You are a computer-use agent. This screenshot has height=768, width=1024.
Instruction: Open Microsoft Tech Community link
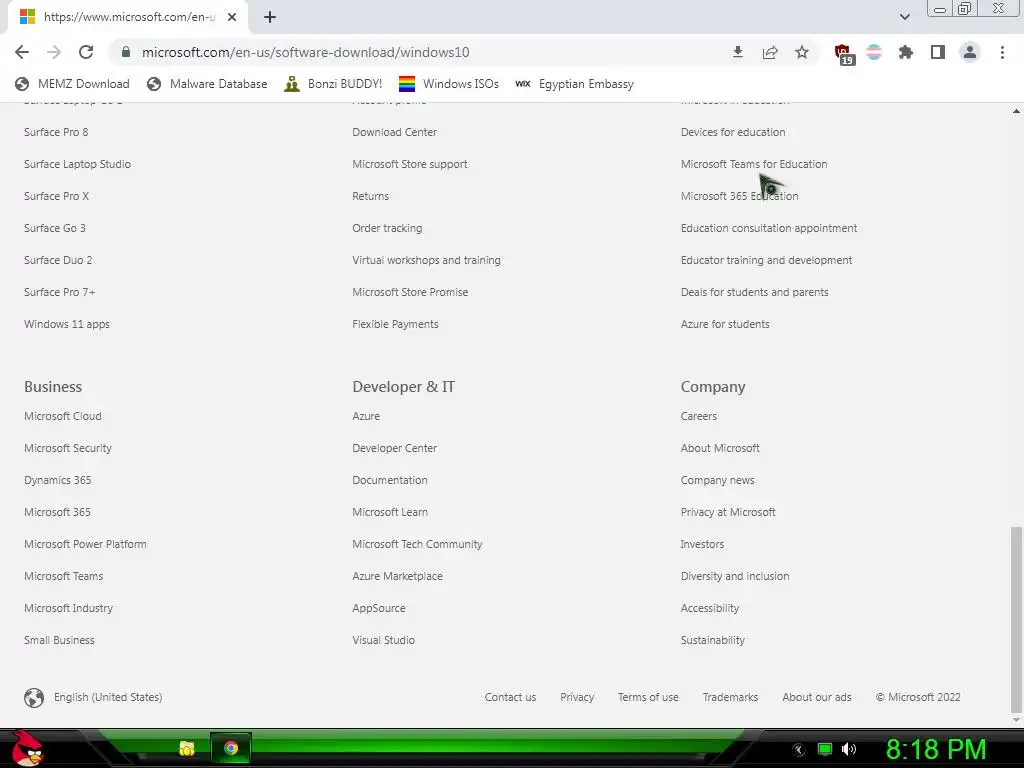click(x=417, y=544)
